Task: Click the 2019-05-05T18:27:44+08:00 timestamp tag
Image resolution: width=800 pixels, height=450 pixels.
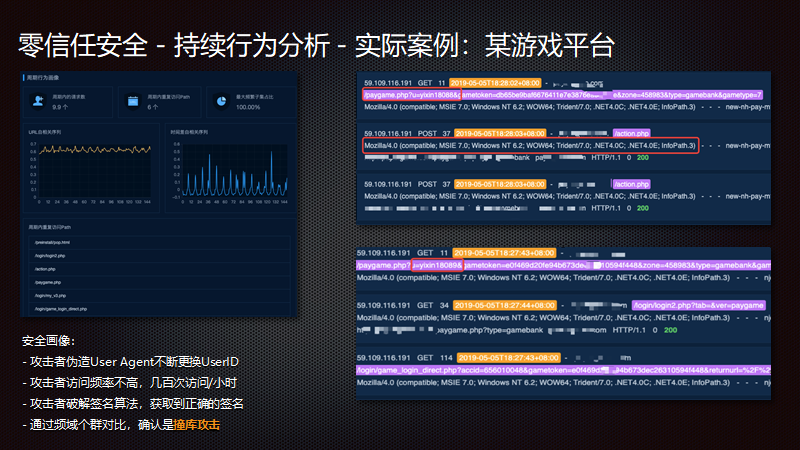Action: 505,305
